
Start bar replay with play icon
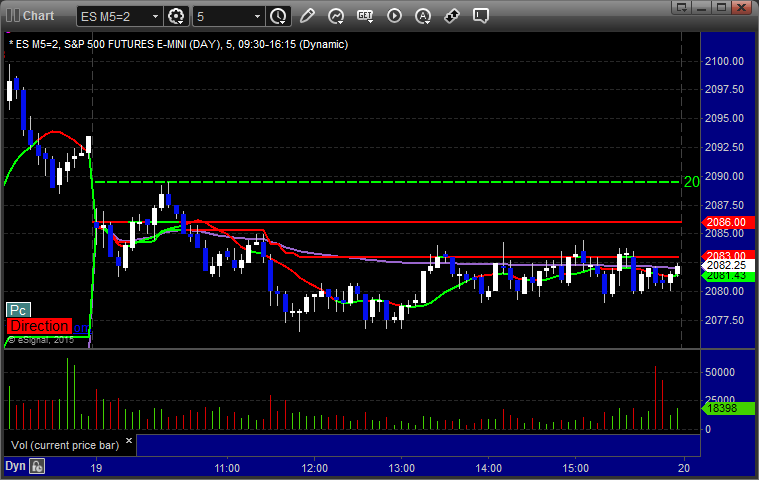[x=395, y=16]
